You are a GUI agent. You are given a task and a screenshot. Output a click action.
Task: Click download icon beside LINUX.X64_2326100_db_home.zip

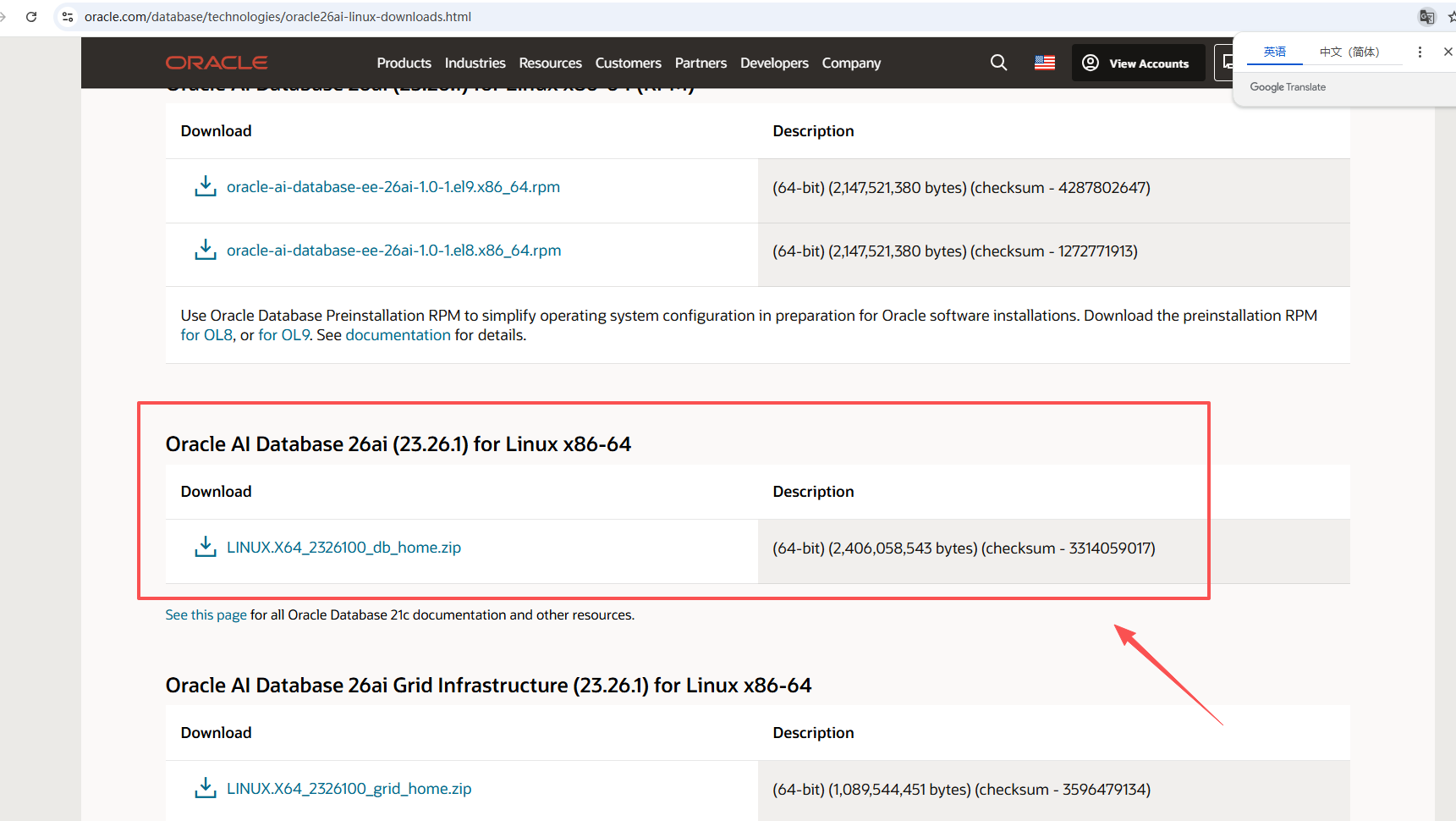[206, 547]
